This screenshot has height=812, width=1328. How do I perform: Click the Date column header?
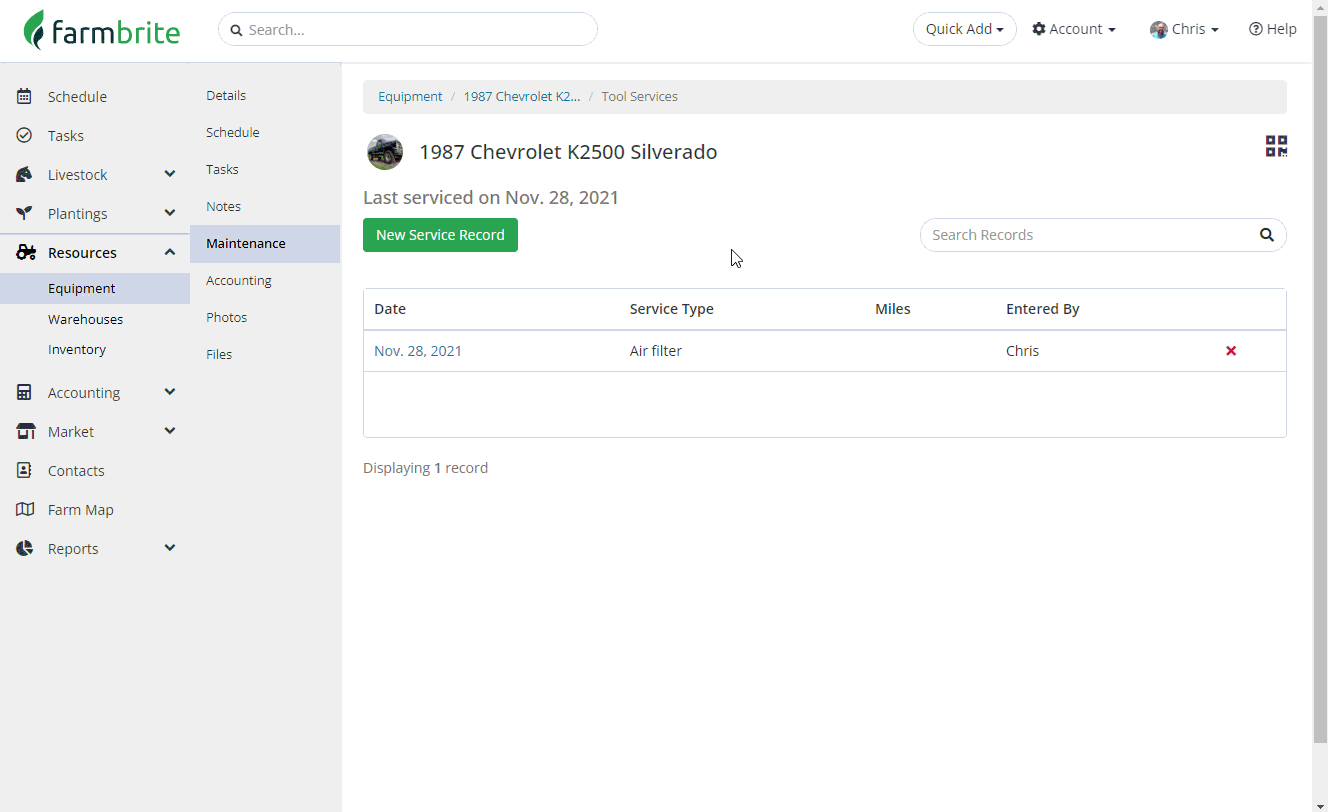(x=390, y=309)
